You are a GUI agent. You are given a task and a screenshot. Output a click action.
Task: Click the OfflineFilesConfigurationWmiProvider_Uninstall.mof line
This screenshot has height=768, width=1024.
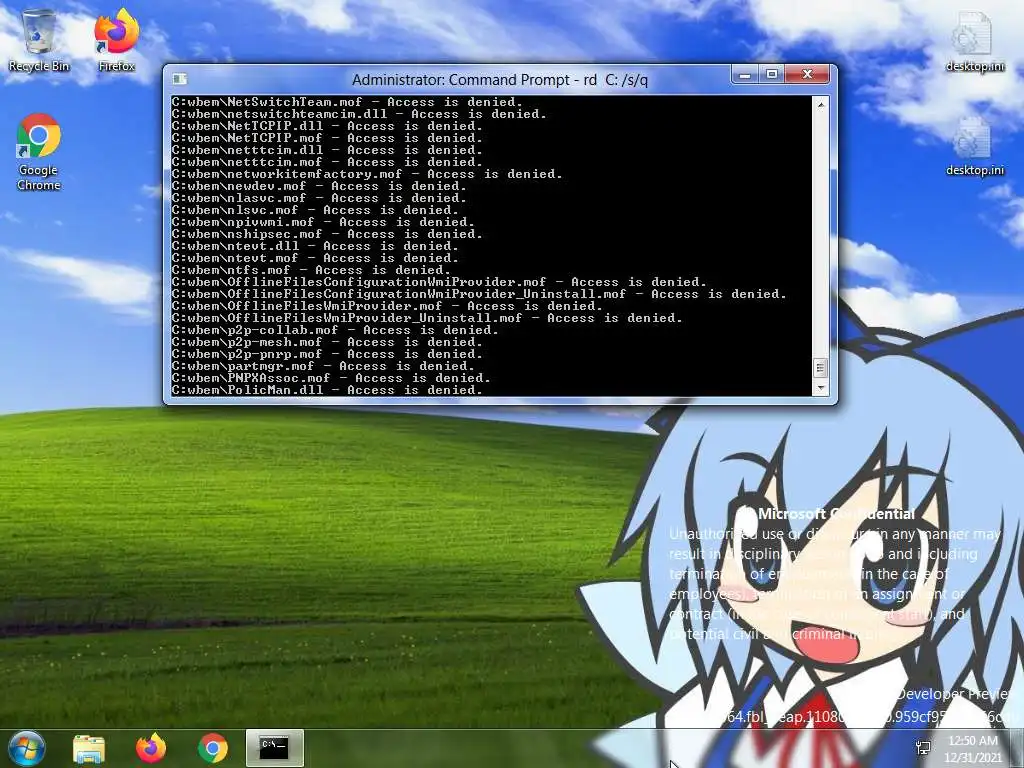[479, 294]
